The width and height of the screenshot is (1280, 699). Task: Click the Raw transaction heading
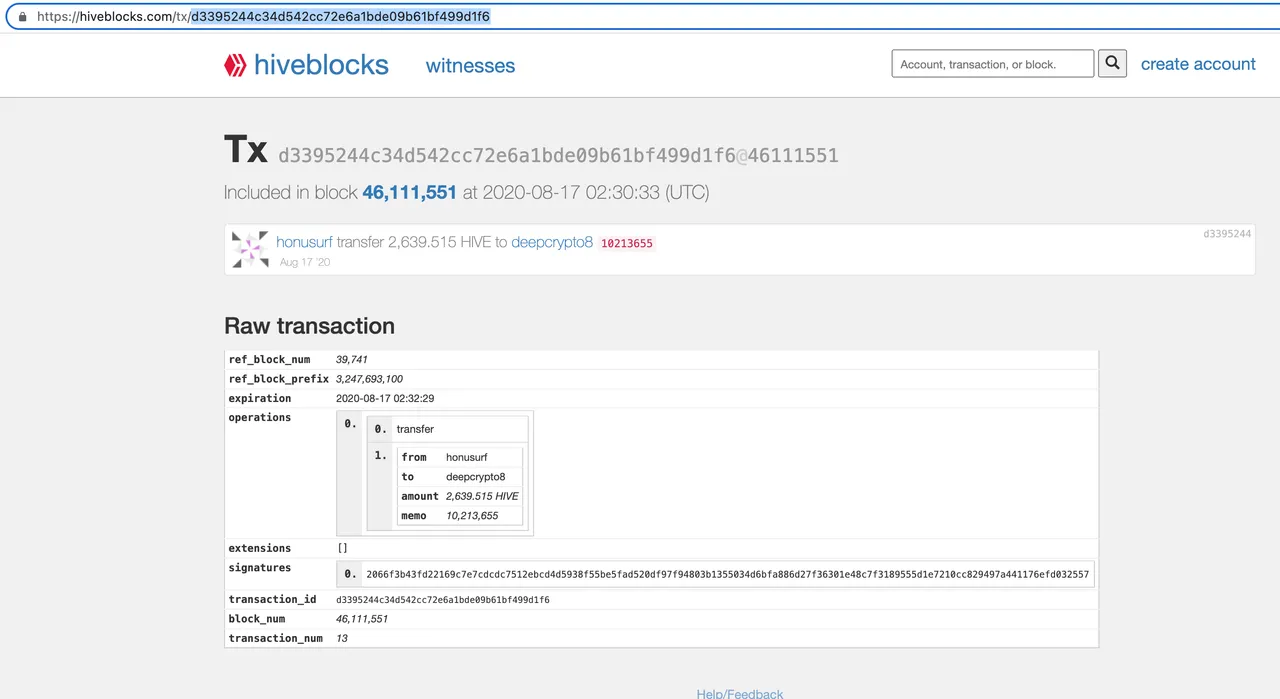pyautogui.click(x=309, y=326)
